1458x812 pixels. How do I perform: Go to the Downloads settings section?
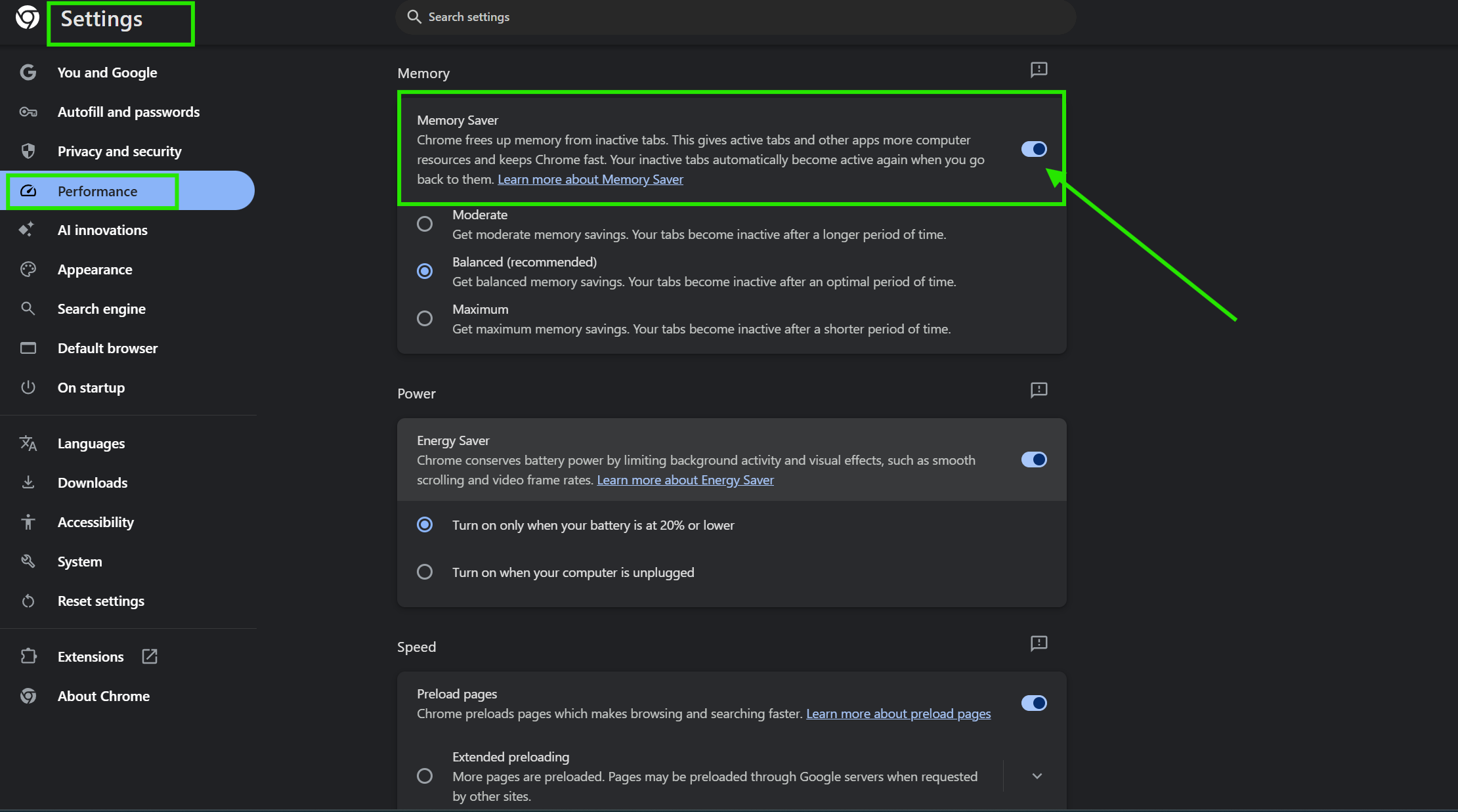pyautogui.click(x=93, y=483)
